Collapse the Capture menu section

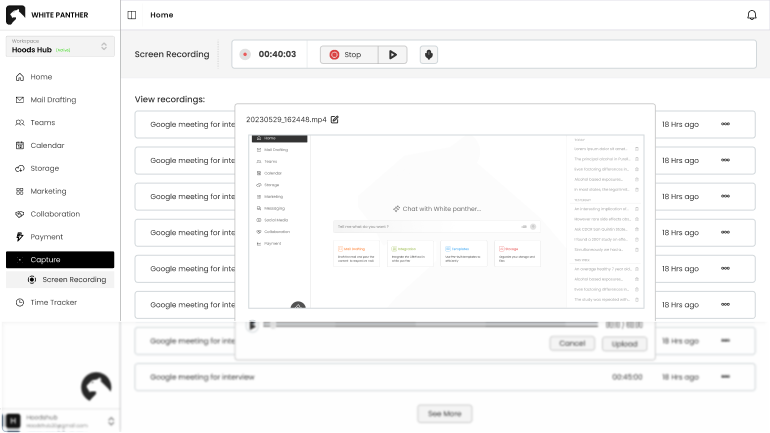tap(58, 260)
